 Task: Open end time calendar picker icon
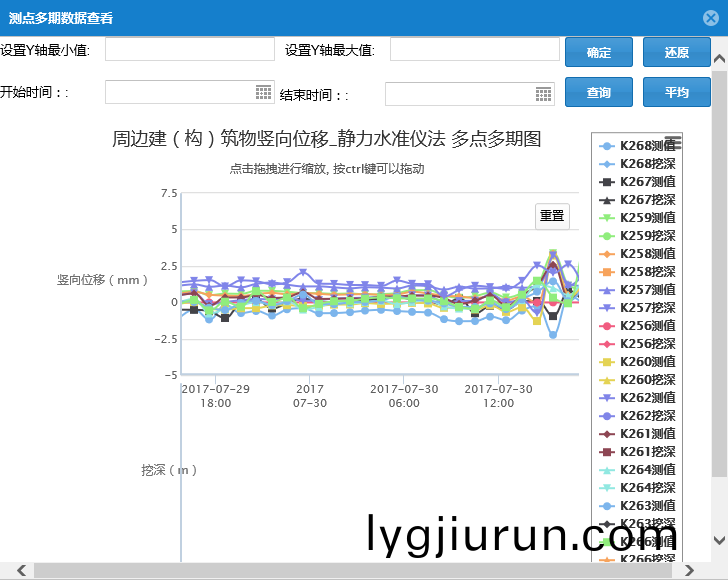(x=543, y=93)
